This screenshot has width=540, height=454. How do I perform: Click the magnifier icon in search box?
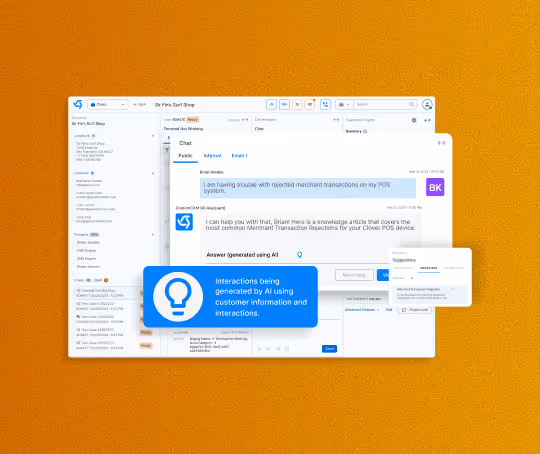pyautogui.click(x=412, y=104)
